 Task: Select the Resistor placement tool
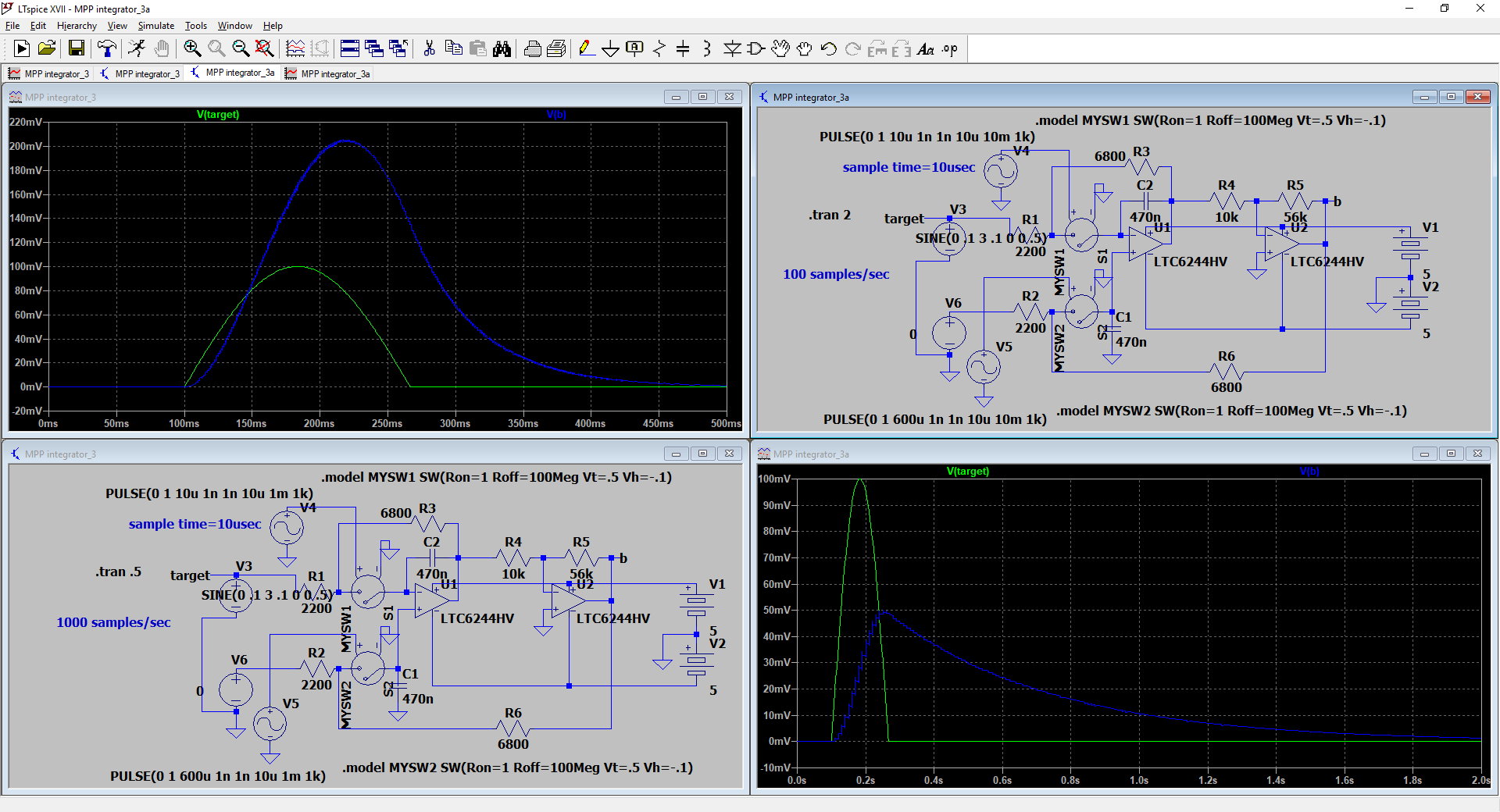click(x=659, y=49)
